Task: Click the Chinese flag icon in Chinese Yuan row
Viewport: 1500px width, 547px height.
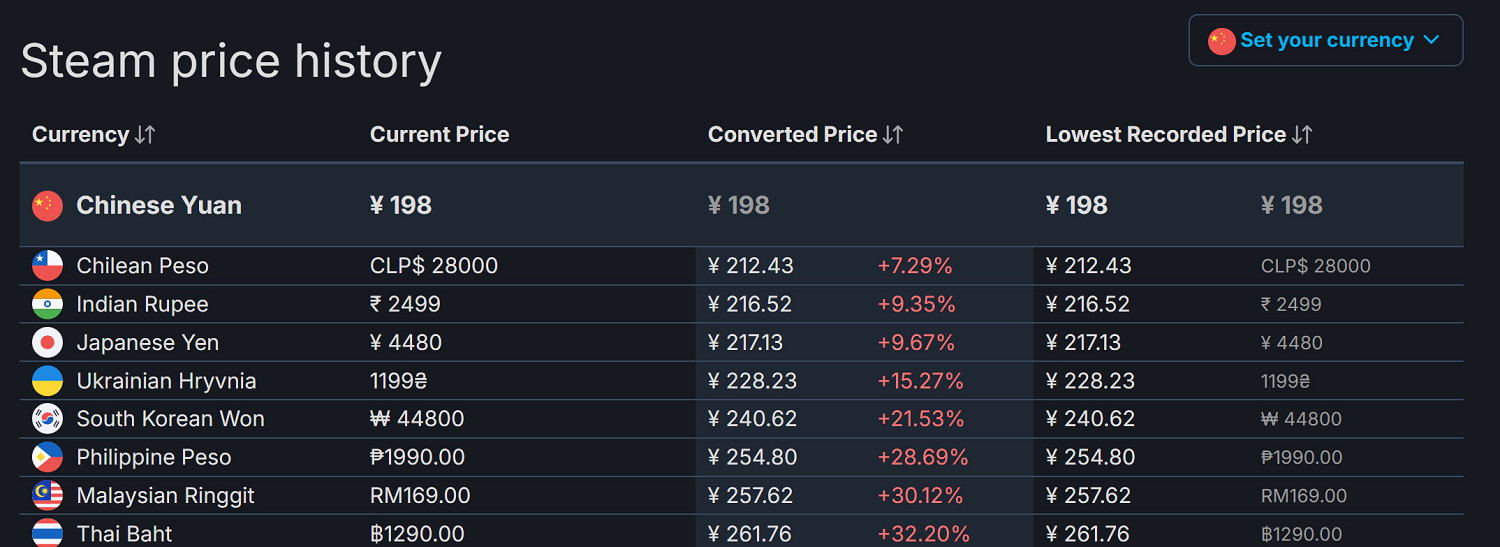Action: (x=47, y=206)
